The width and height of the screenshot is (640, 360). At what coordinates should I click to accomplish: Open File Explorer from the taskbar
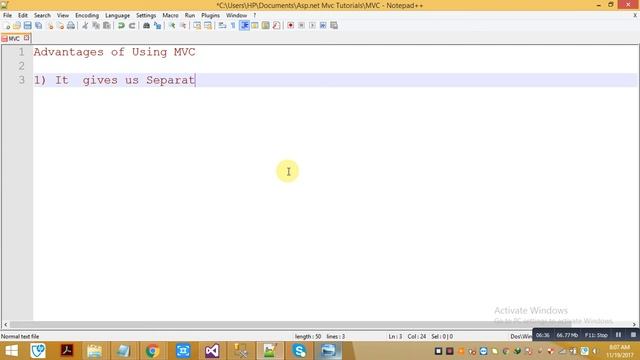(94, 351)
